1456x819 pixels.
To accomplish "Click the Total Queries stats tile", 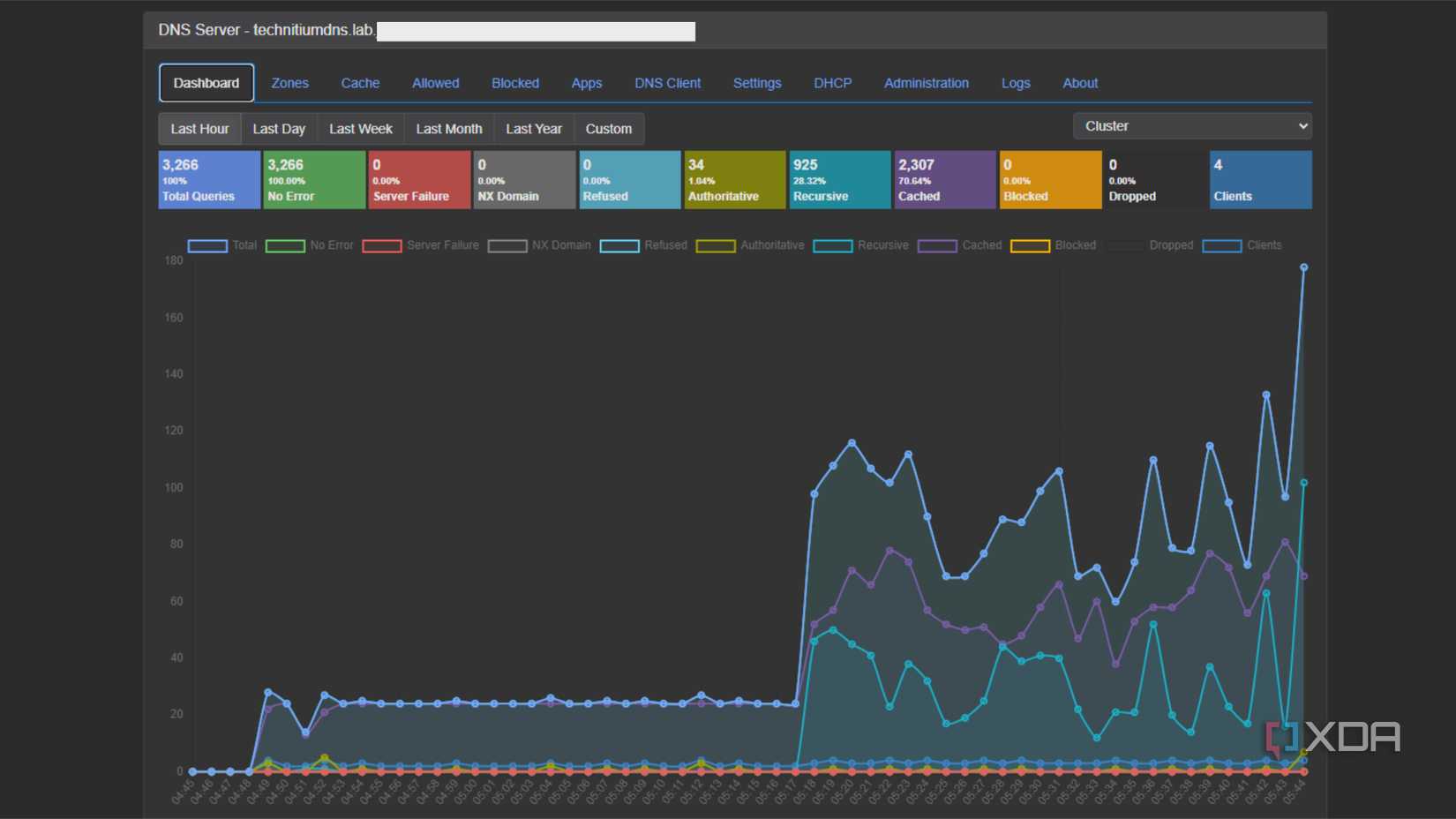I will click(209, 180).
